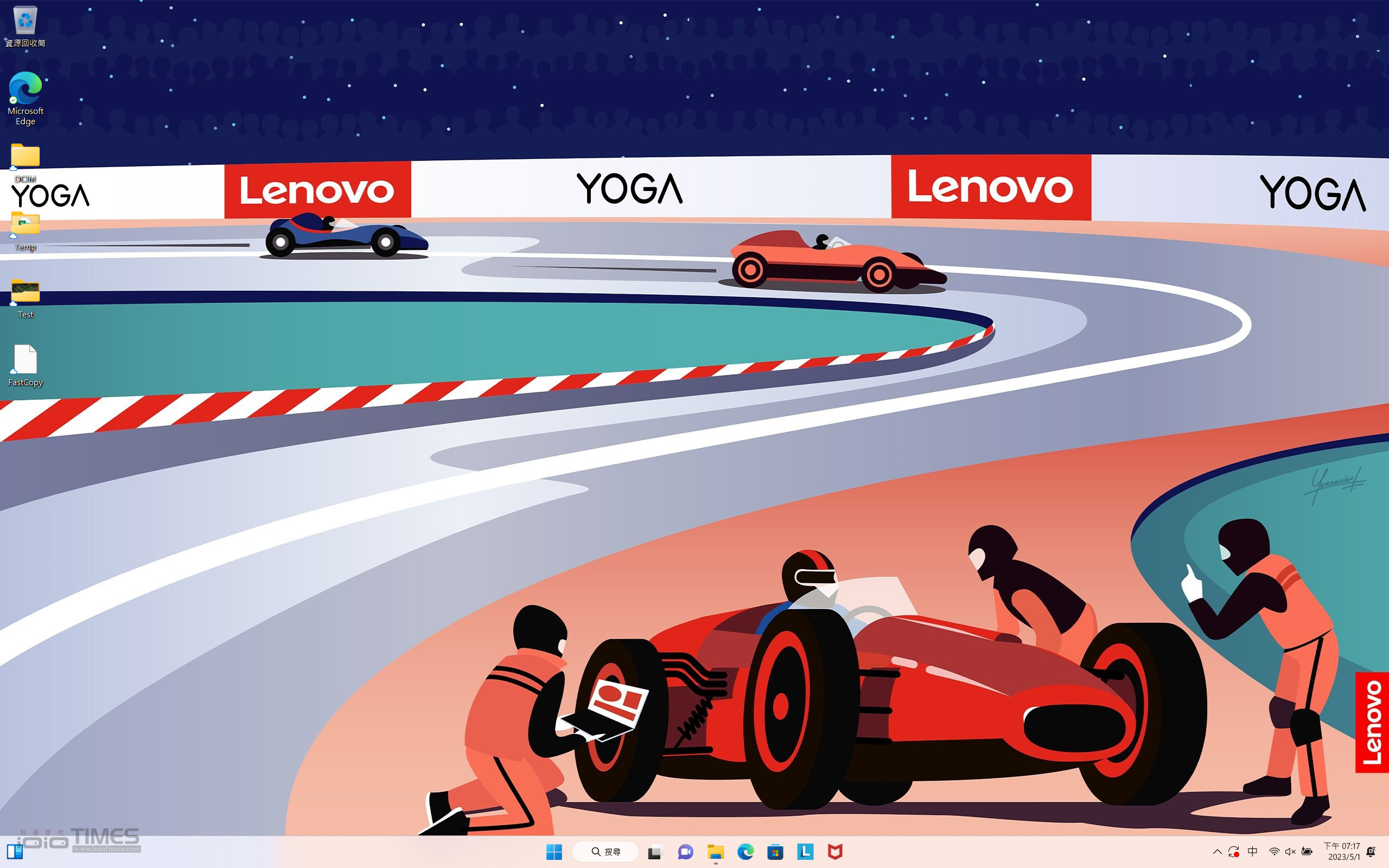
Task: Expand hidden system tray icons
Action: pos(1217,852)
